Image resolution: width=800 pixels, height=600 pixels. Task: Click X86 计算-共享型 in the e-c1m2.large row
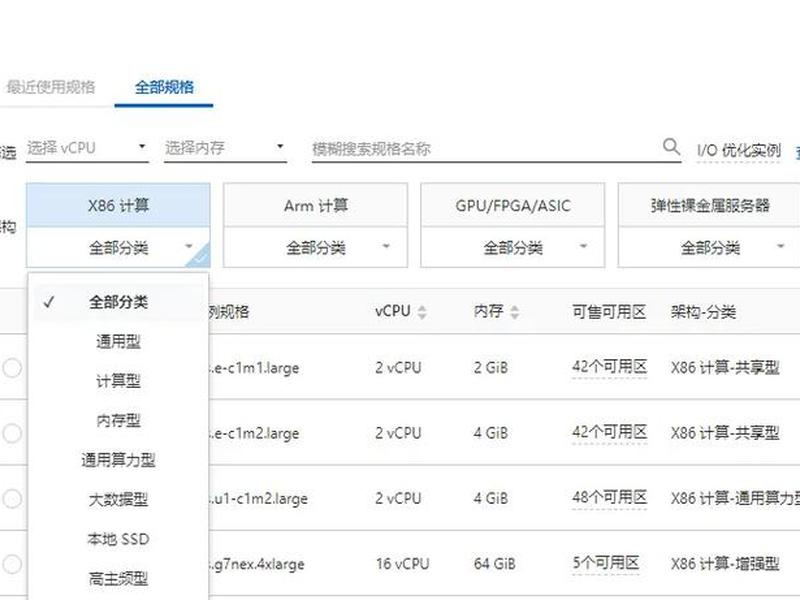coord(725,433)
